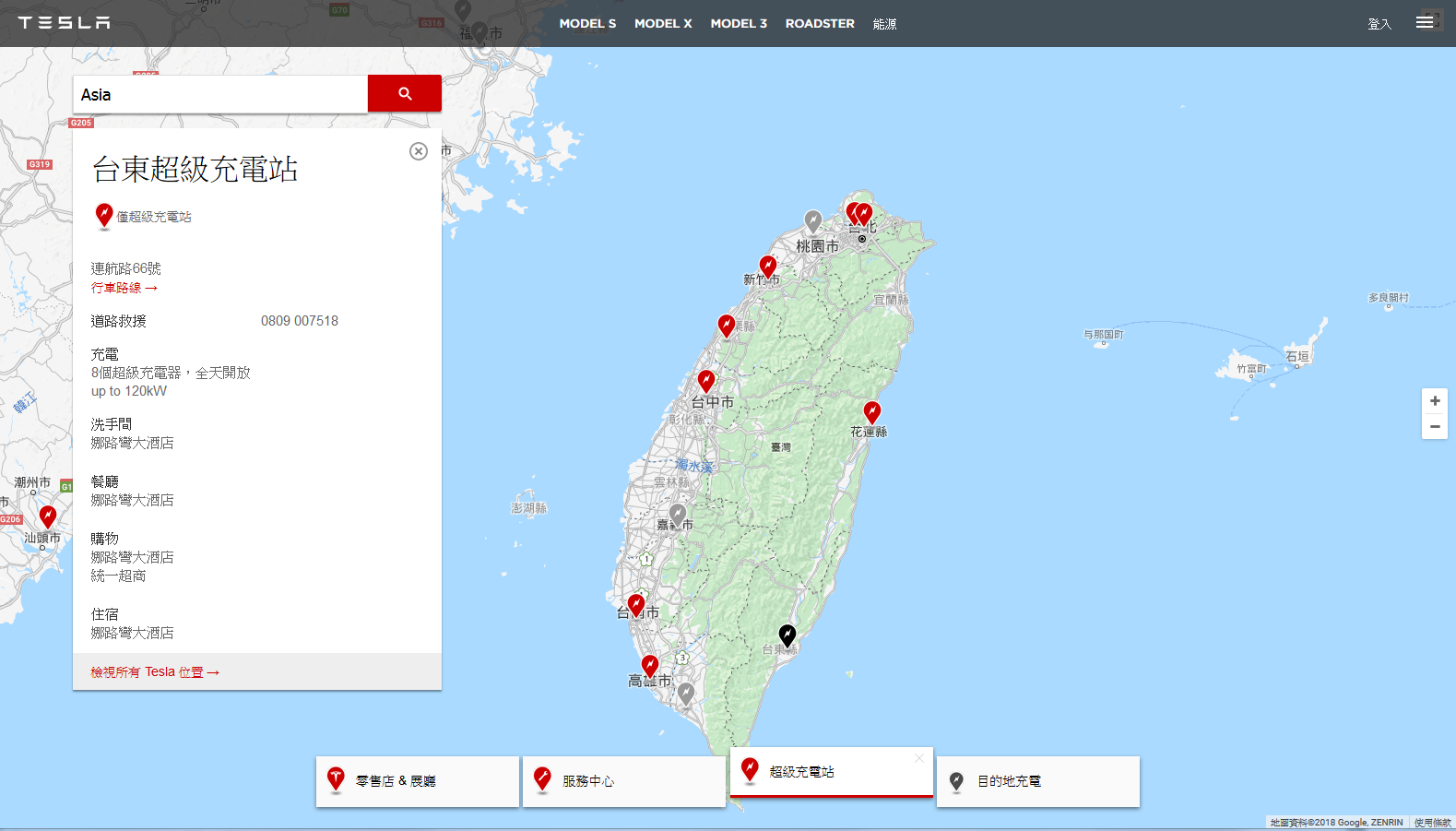Open the 能源 navigation item
This screenshot has height=831, width=1456.
(884, 24)
